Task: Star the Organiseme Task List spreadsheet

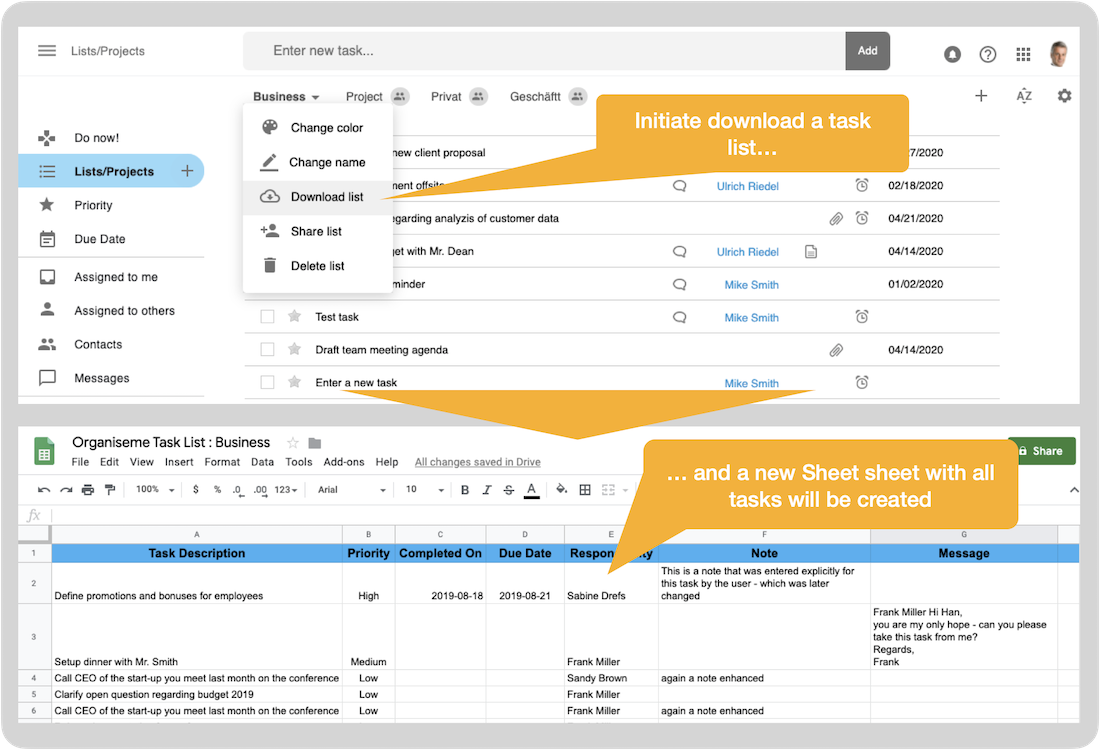Action: point(291,441)
